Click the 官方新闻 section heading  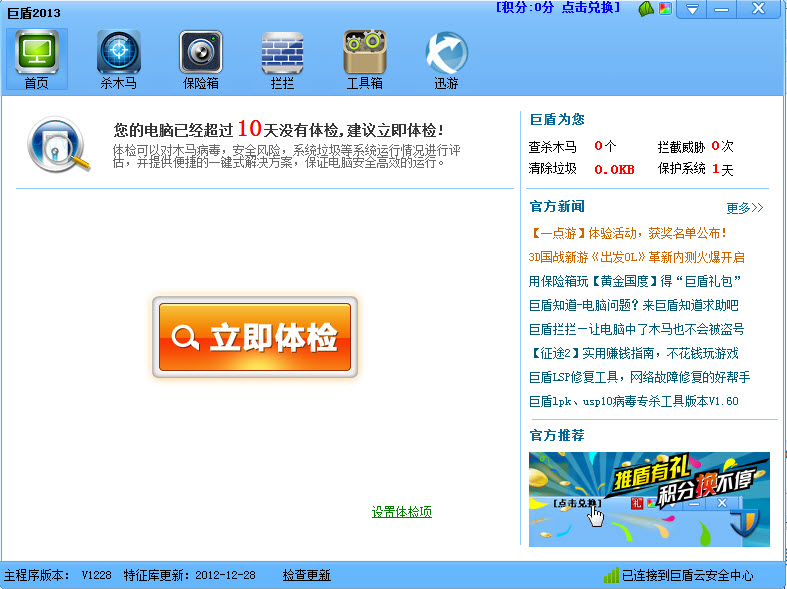(557, 207)
